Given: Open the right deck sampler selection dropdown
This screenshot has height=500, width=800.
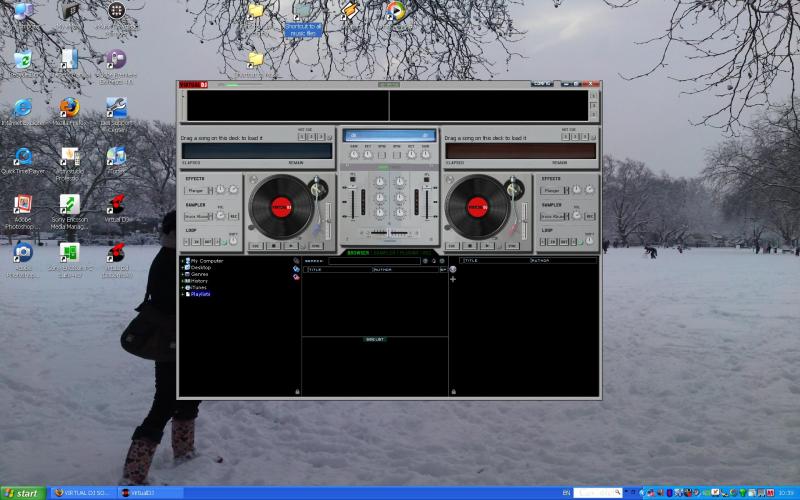Looking at the screenshot, I should 555,216.
